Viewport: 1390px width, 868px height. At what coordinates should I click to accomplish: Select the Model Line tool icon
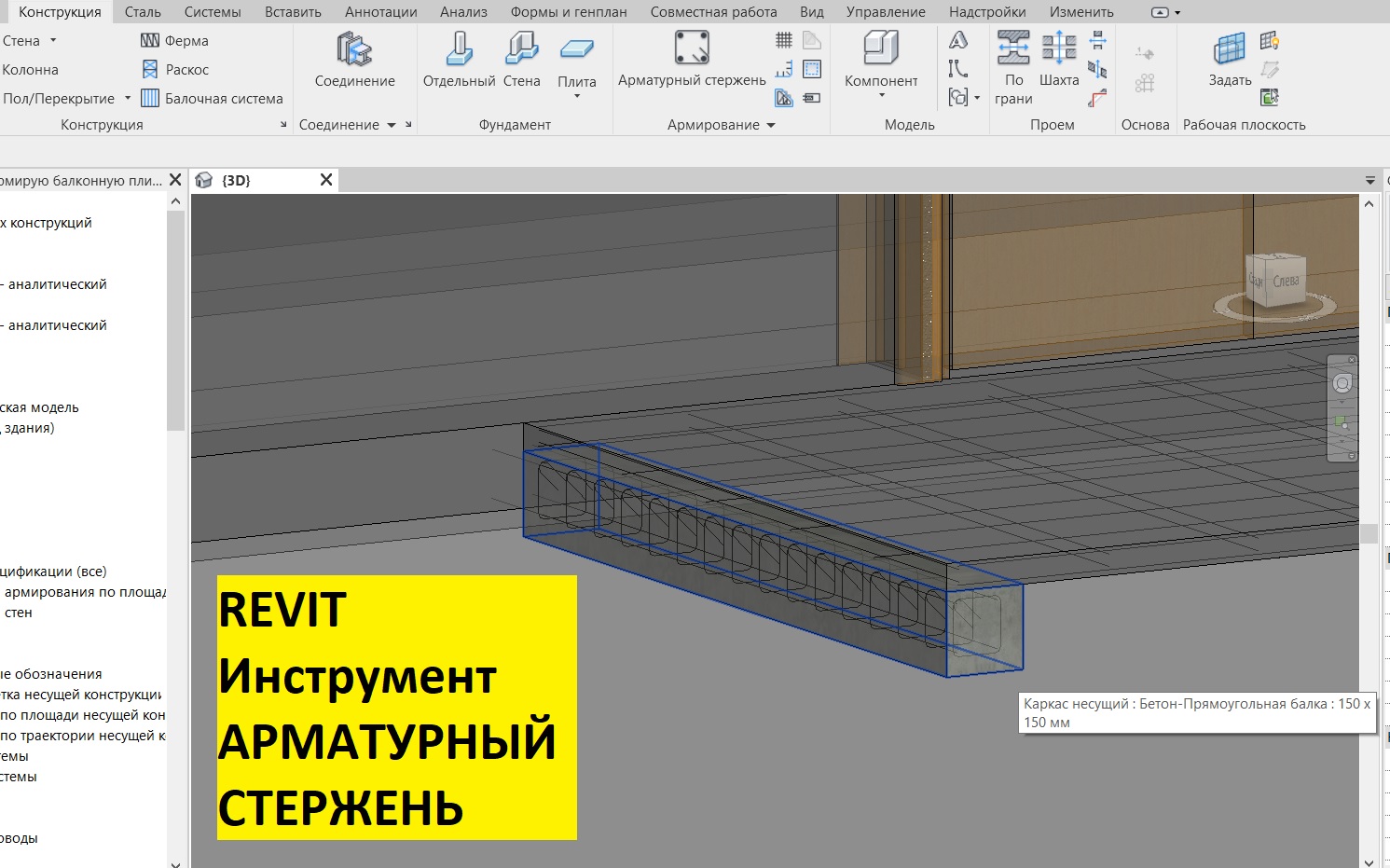click(x=958, y=69)
